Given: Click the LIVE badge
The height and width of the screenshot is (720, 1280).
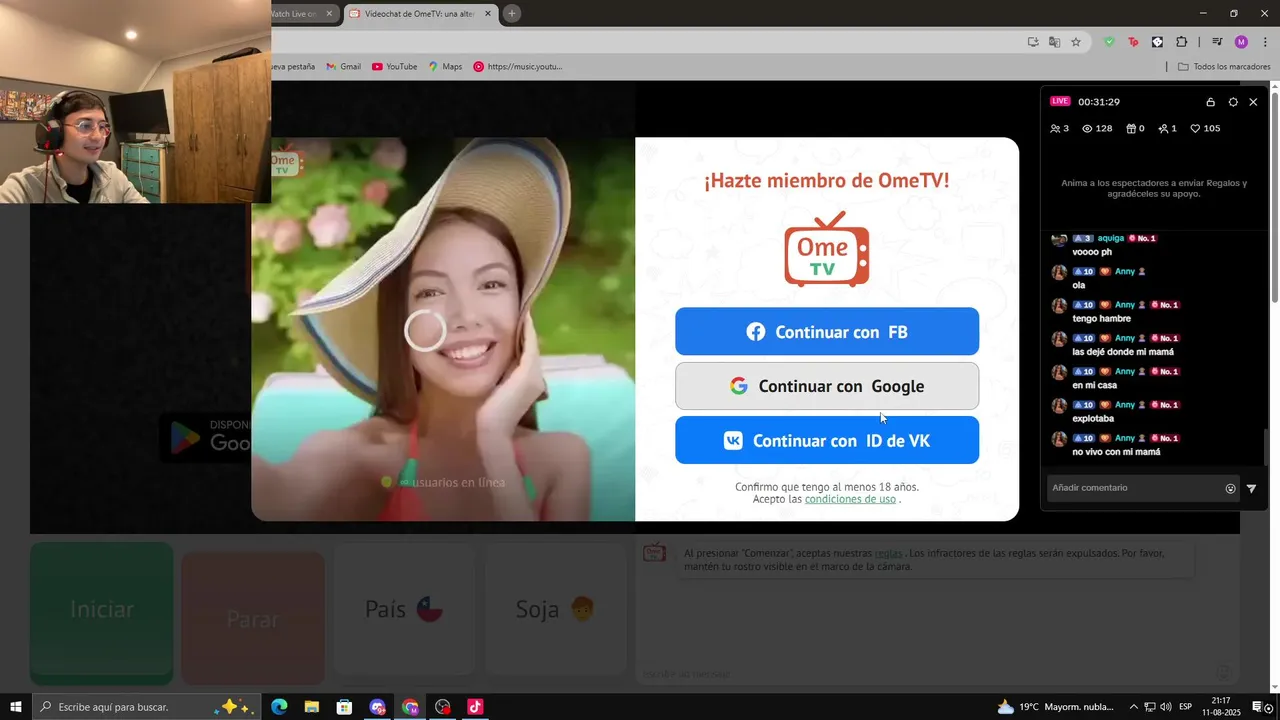Looking at the screenshot, I should pos(1061,101).
